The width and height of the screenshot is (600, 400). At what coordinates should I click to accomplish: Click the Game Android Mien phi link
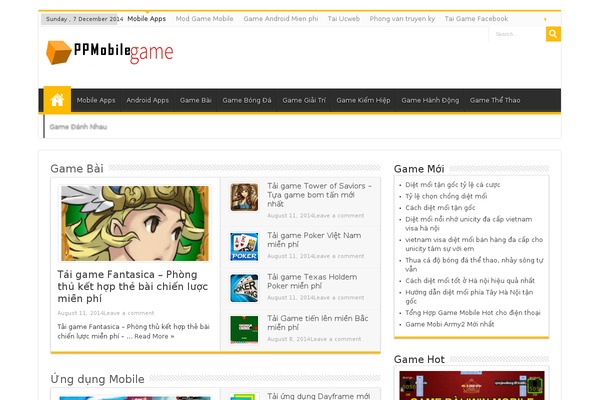(280, 19)
